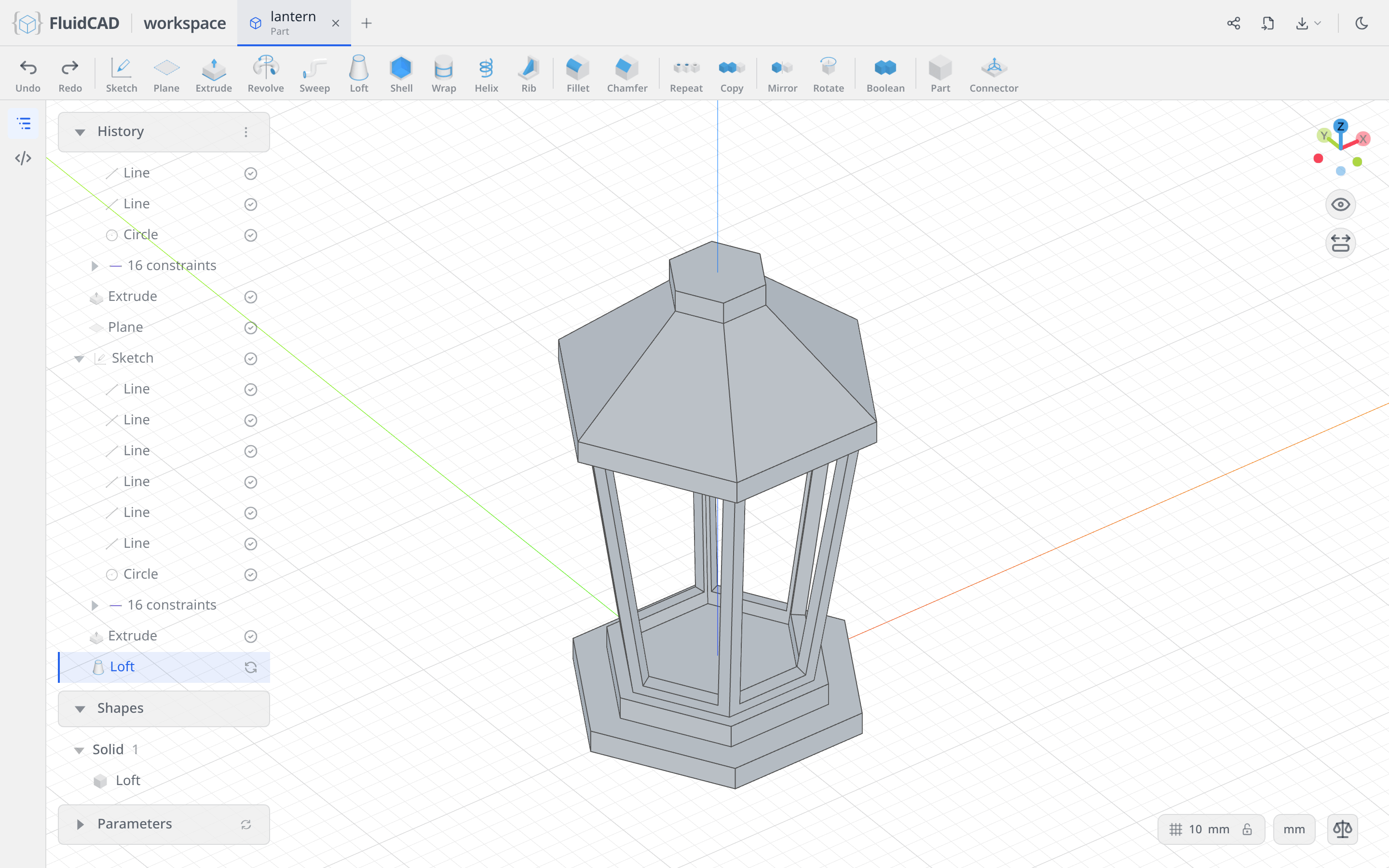Undo the last action
The width and height of the screenshot is (1389, 868).
coord(28,75)
